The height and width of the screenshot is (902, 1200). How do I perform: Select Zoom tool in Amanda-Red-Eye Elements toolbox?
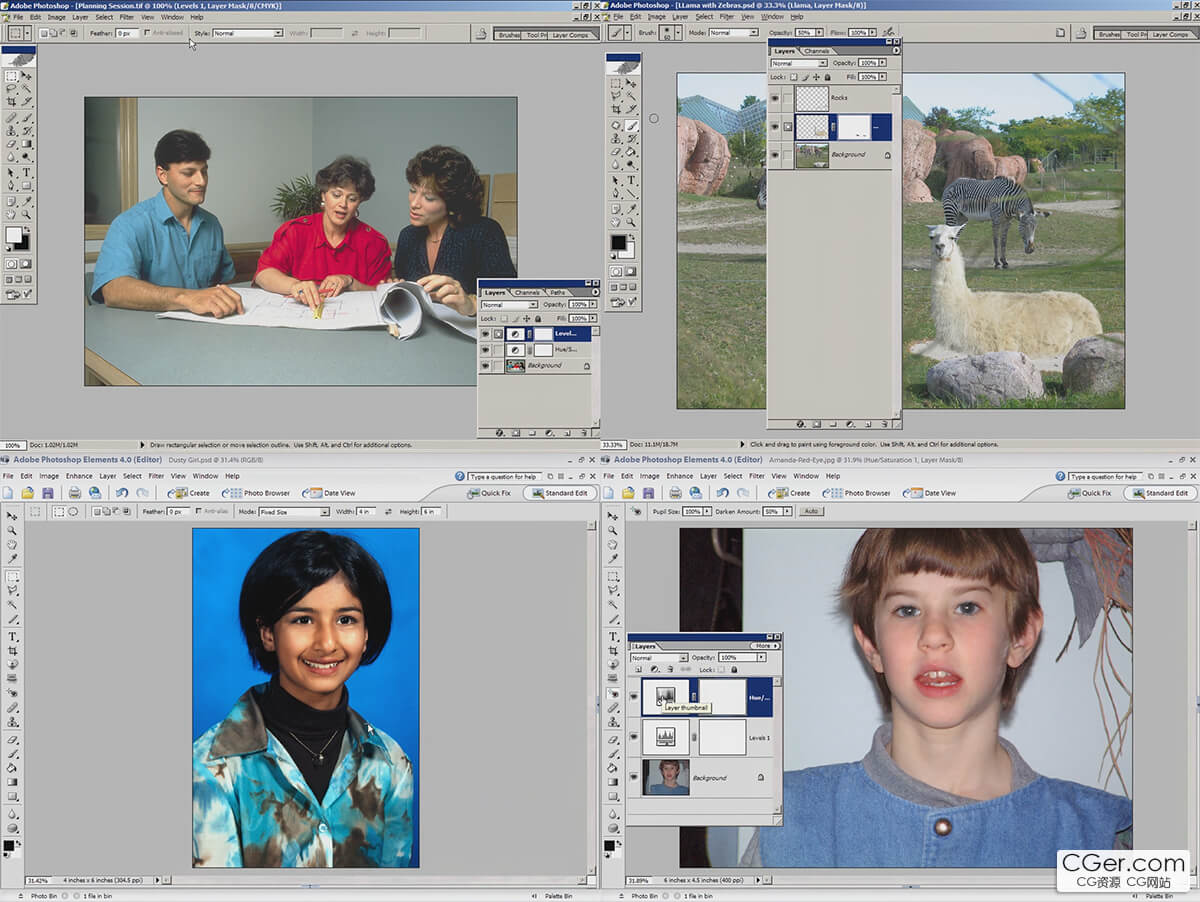click(613, 530)
